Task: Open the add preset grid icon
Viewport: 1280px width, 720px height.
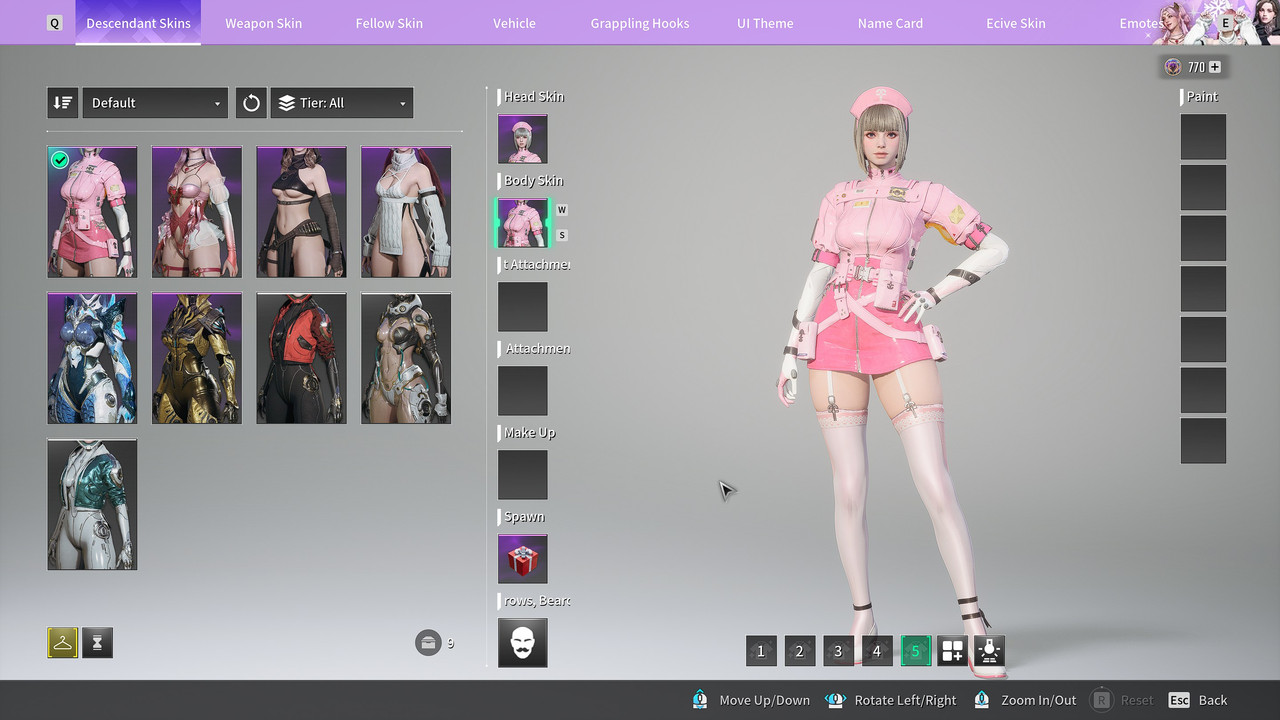Action: click(x=953, y=651)
